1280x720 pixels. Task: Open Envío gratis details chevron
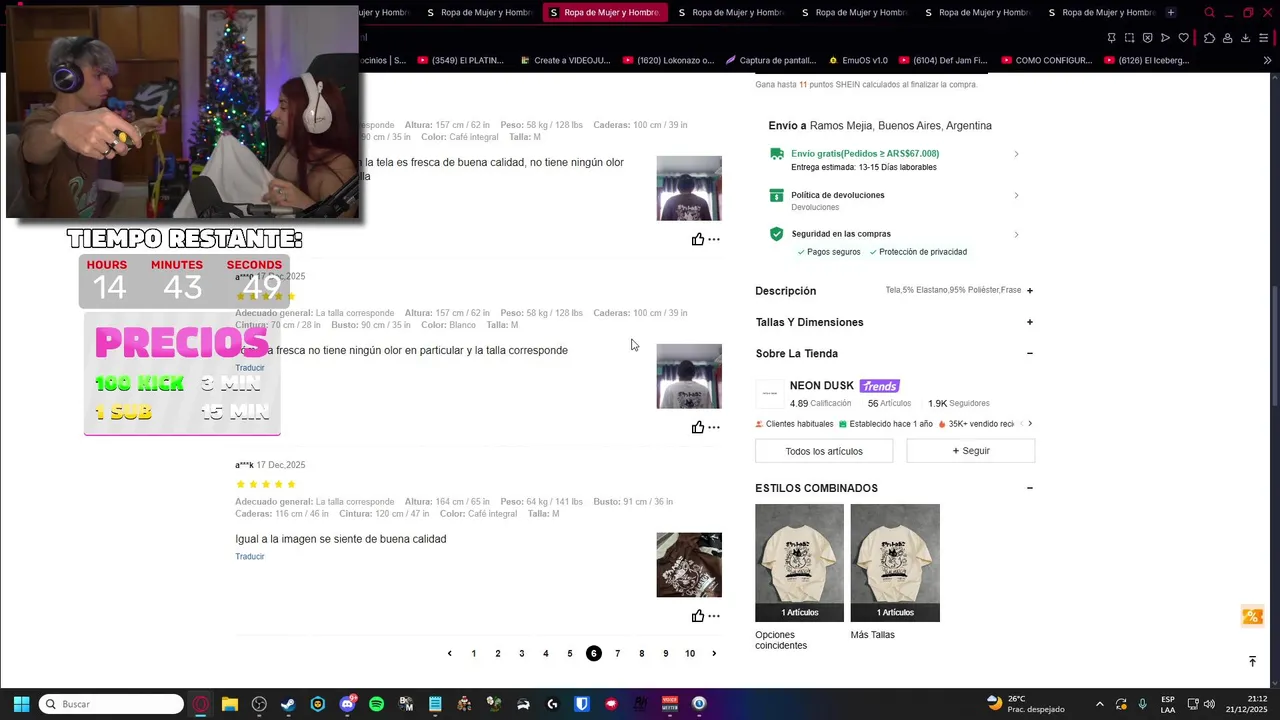(1016, 154)
